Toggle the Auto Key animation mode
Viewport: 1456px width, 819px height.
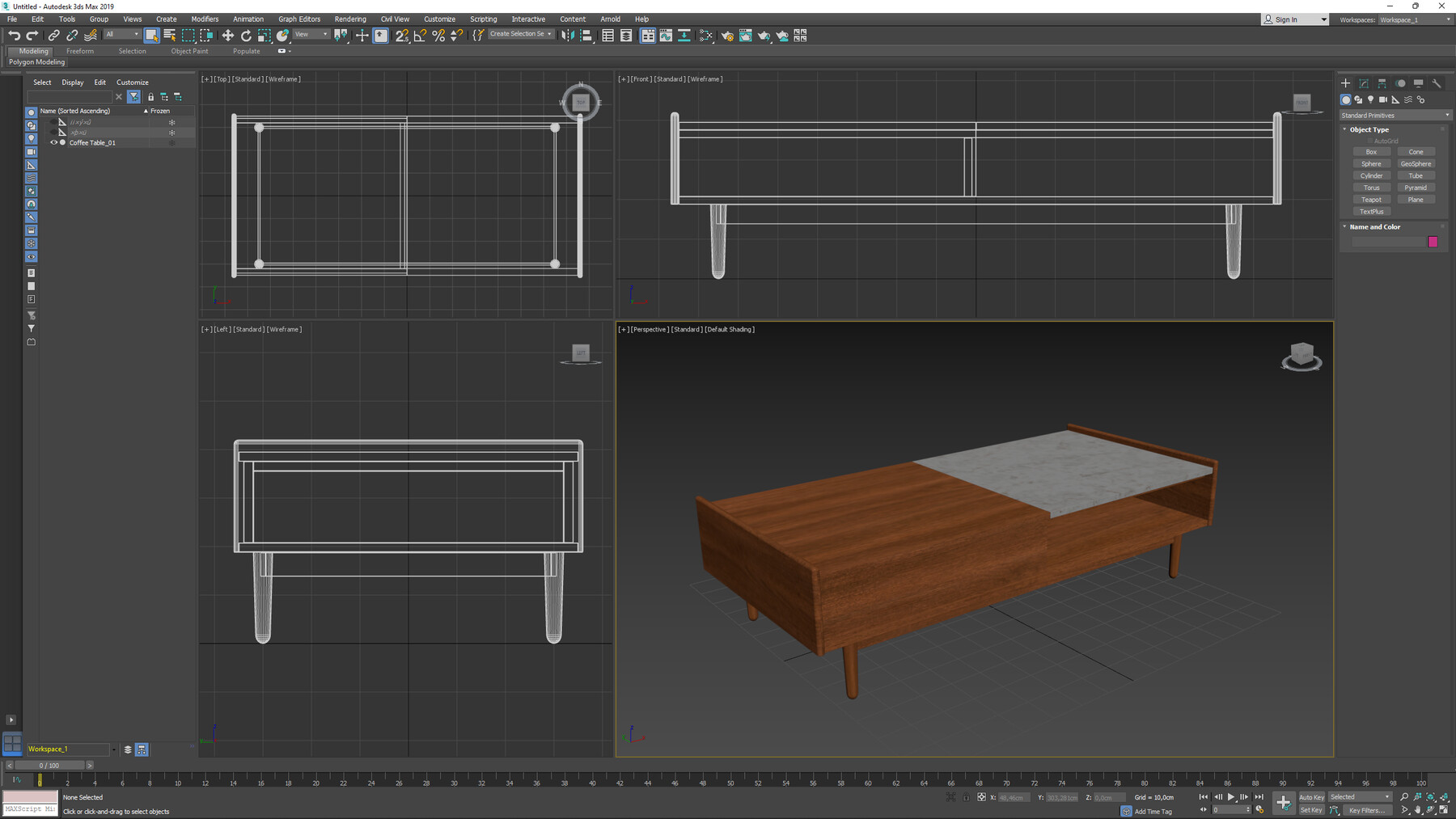tap(1311, 796)
